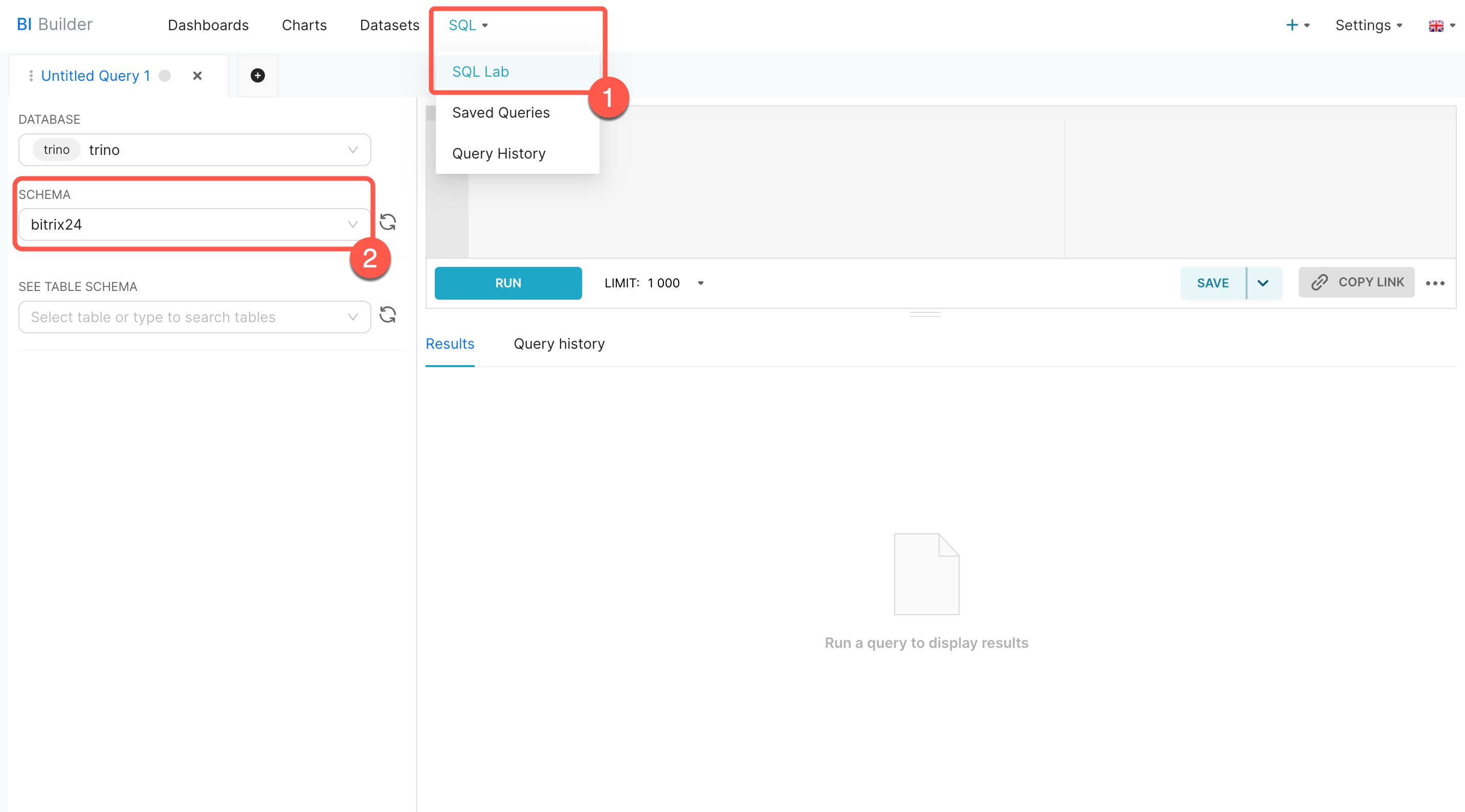Choose Query History in SQL menu
This screenshot has height=812, width=1465.
point(499,153)
